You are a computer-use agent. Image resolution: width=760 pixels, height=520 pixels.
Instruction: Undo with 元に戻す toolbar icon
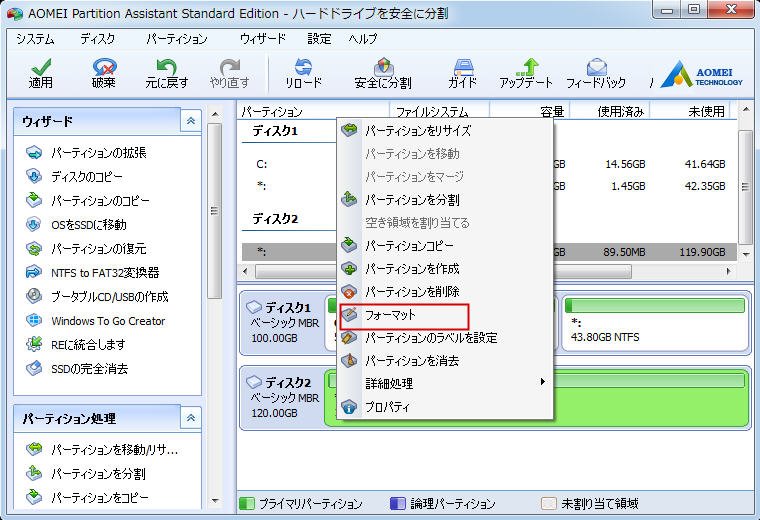point(167,74)
